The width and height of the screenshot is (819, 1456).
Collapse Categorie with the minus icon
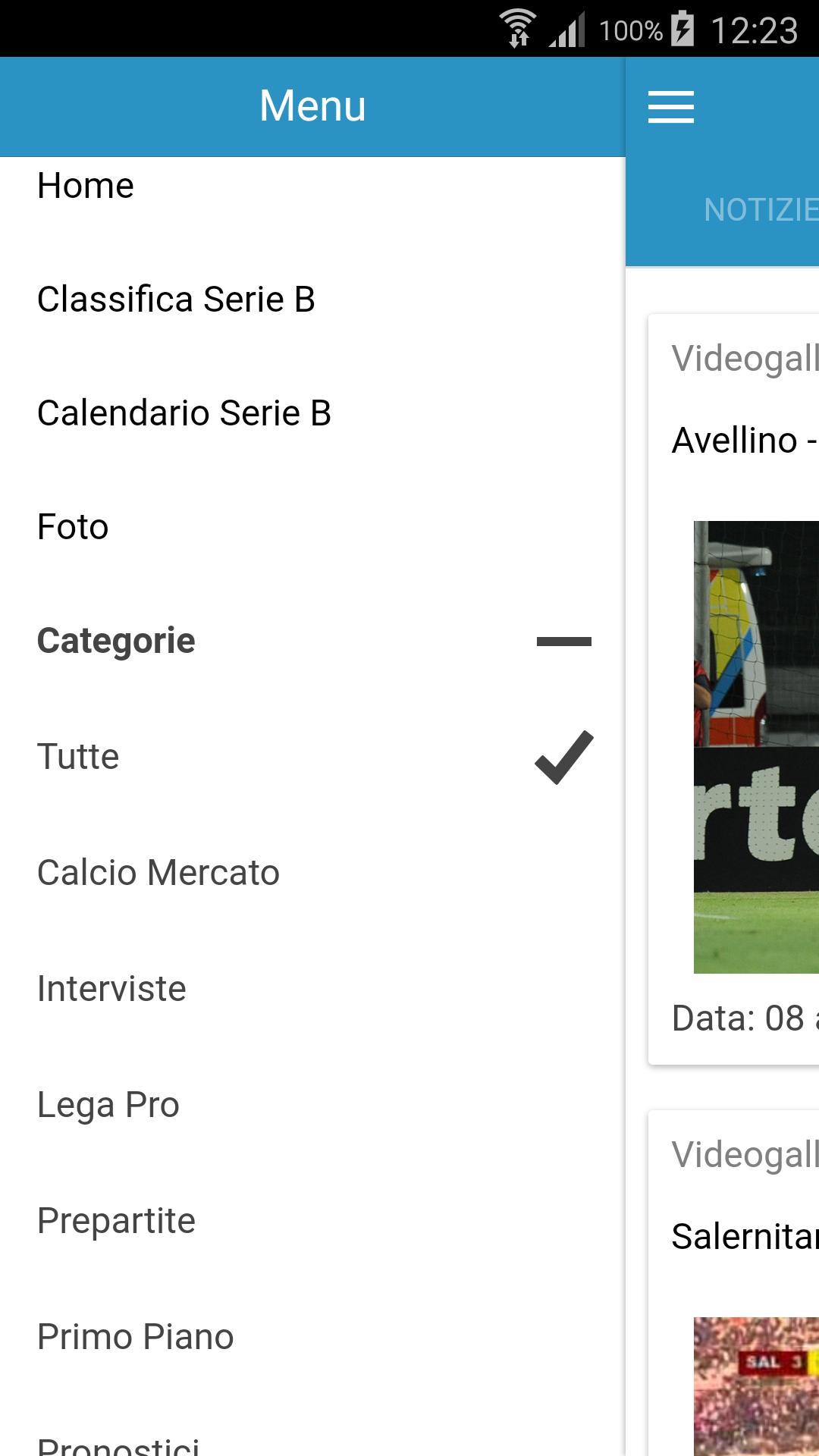[563, 642]
